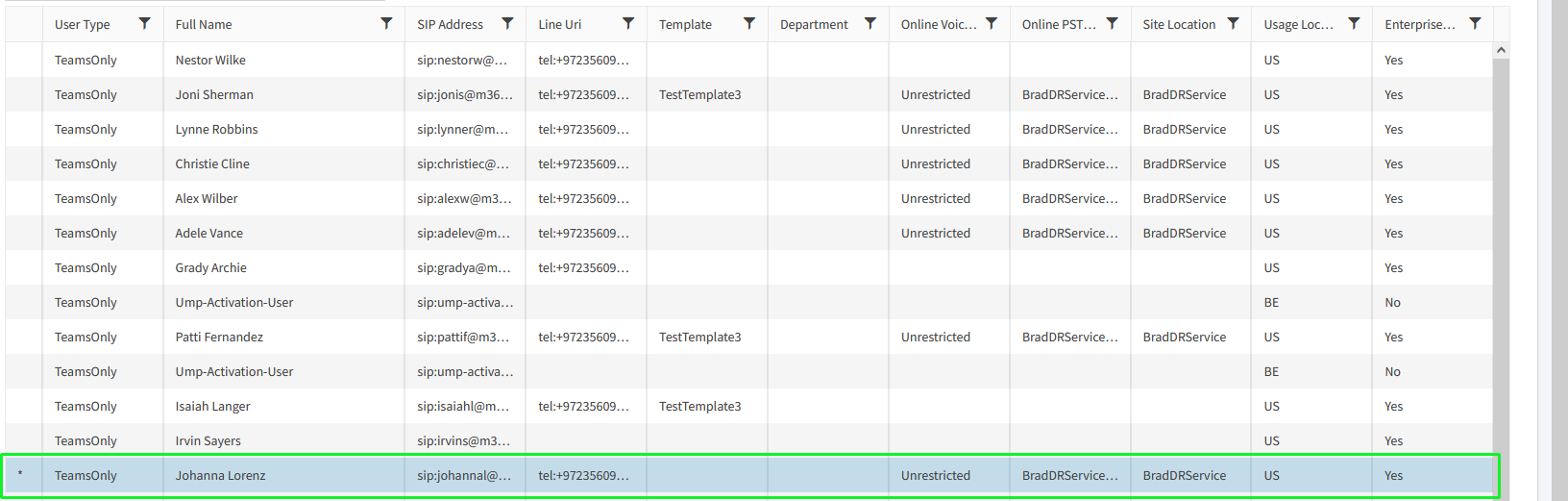Filter the Enterprise column
Screen dimensions: 1568x501
coord(1475,24)
